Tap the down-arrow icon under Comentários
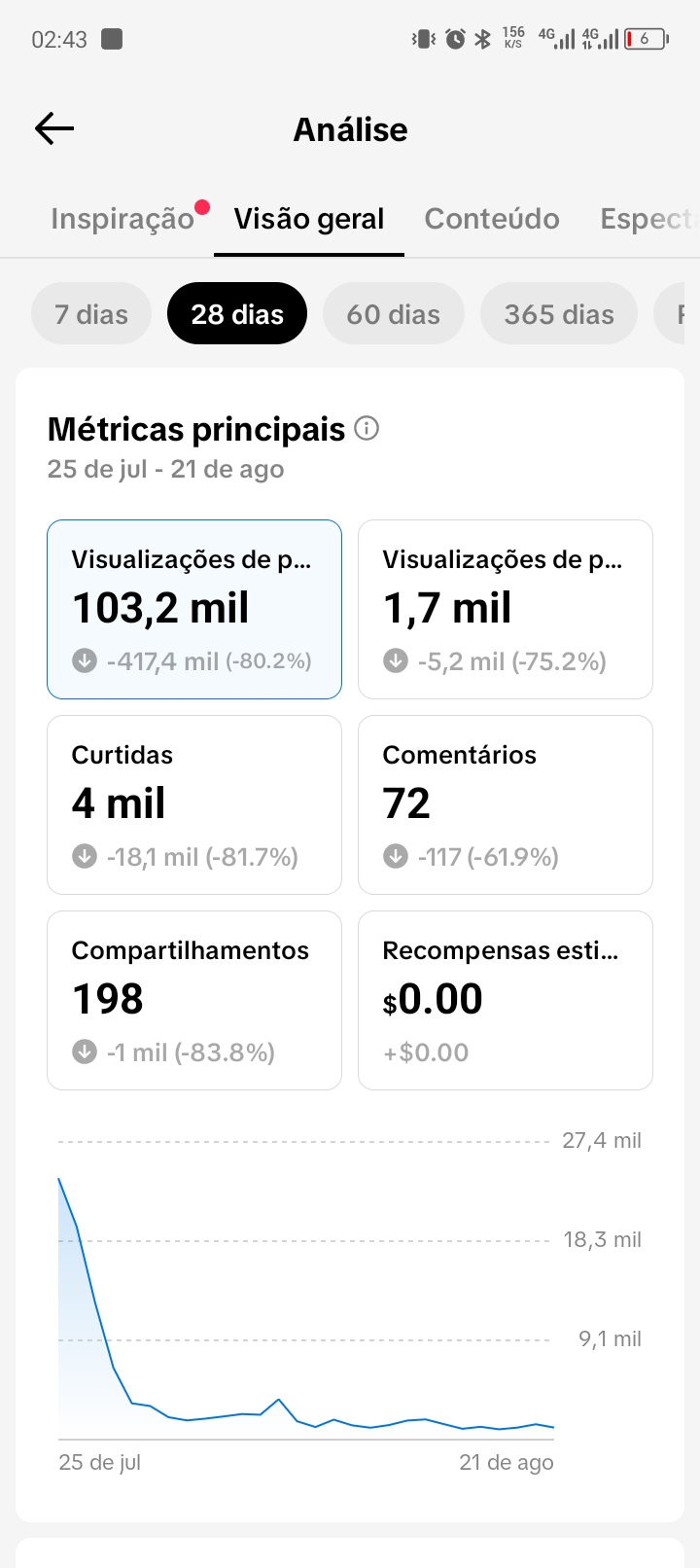700x1568 pixels. (396, 856)
